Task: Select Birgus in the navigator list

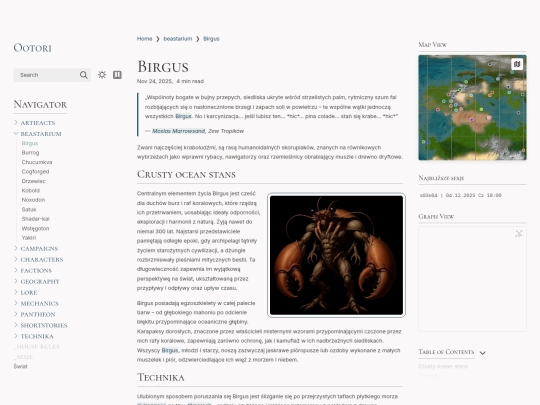Action: coord(30,143)
